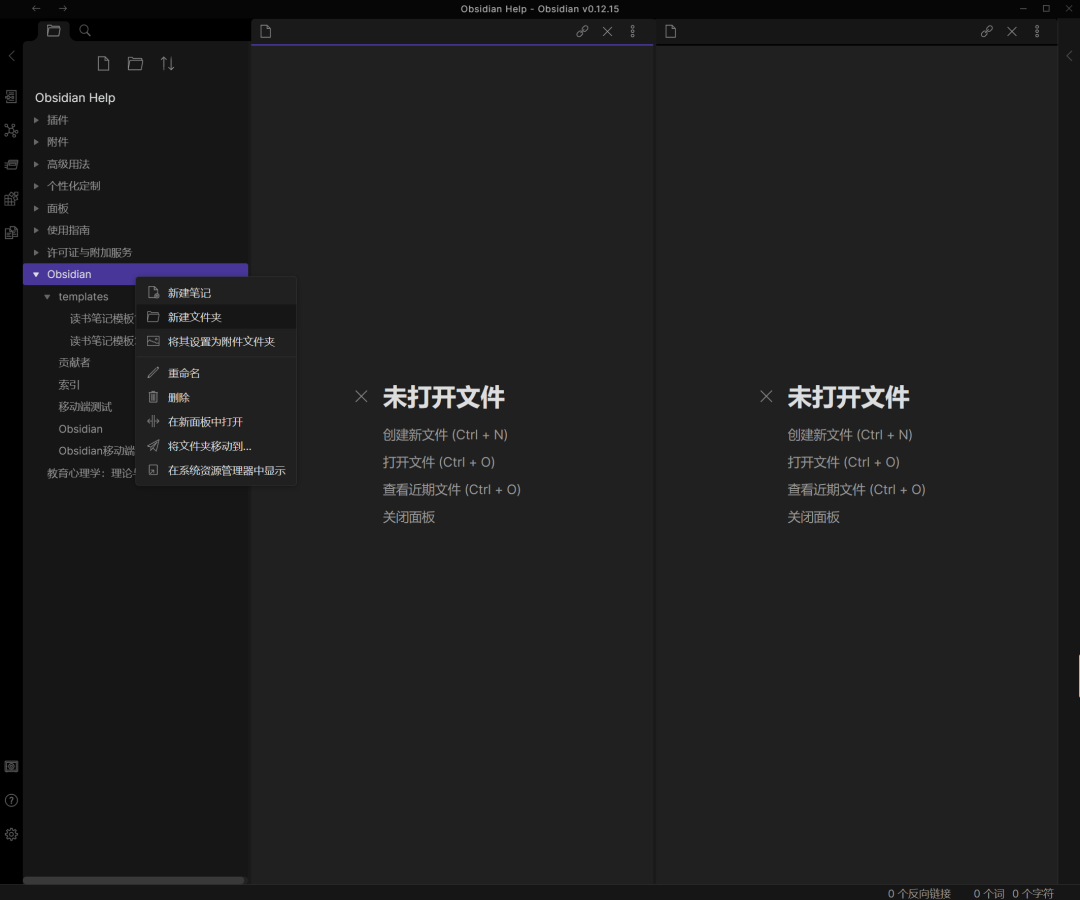This screenshot has height=900, width=1080.
Task: Open the graph view ribbon icon
Action: pyautogui.click(x=11, y=130)
